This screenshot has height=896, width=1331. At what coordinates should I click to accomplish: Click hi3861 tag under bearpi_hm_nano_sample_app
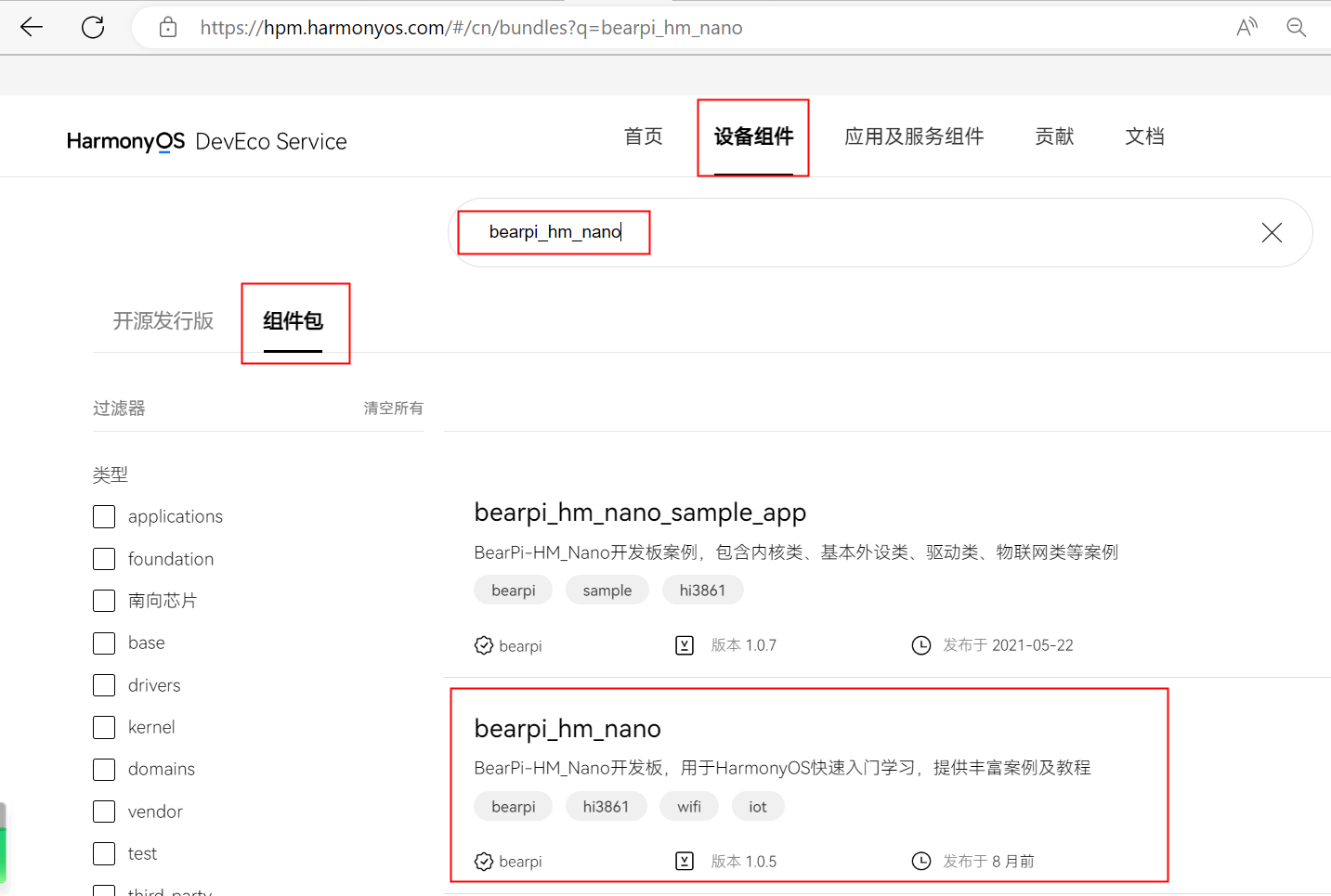click(x=702, y=591)
